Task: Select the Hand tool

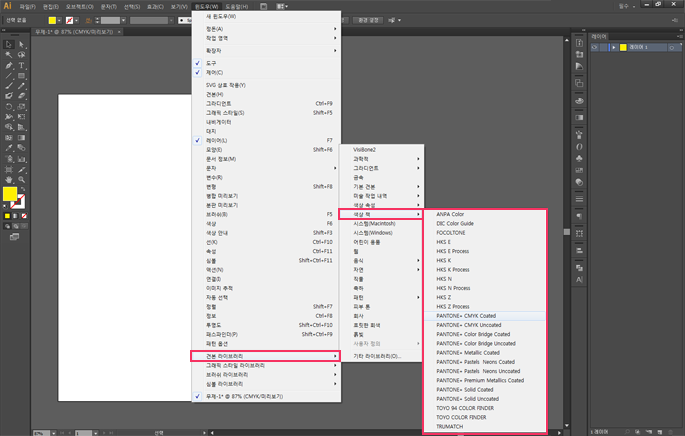Action: (x=8, y=180)
